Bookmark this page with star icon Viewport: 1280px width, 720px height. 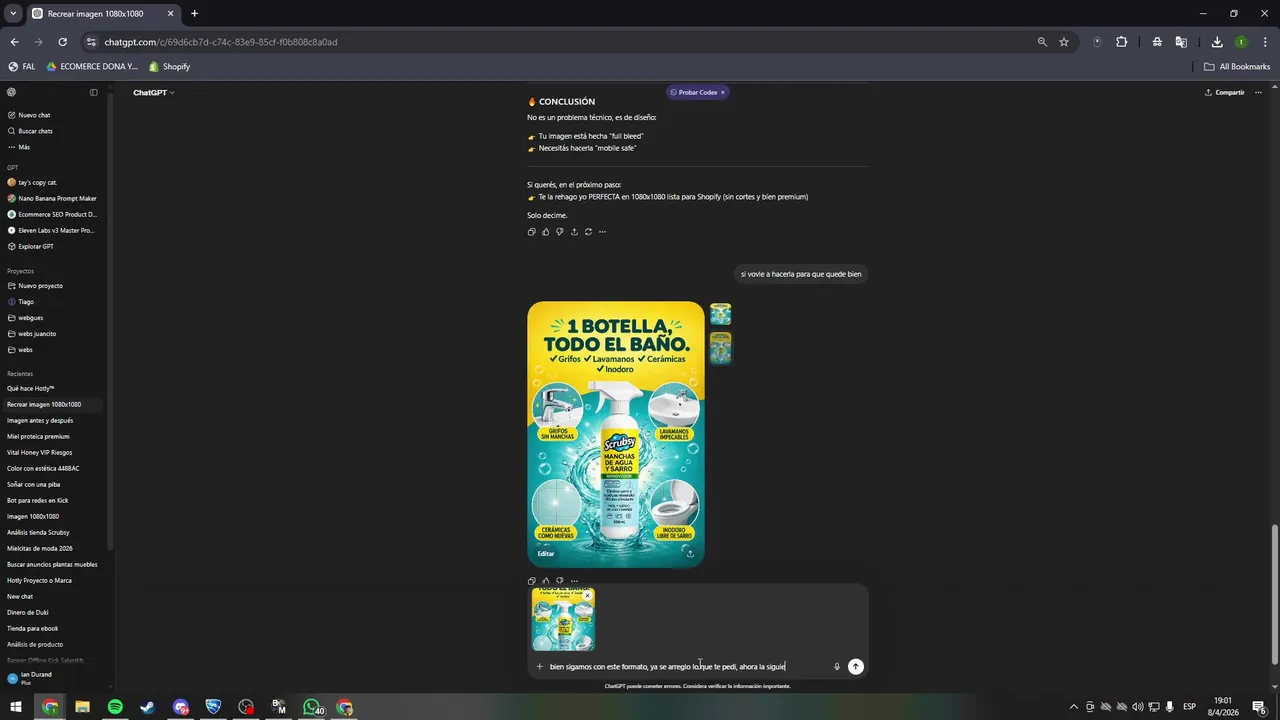tap(1064, 42)
